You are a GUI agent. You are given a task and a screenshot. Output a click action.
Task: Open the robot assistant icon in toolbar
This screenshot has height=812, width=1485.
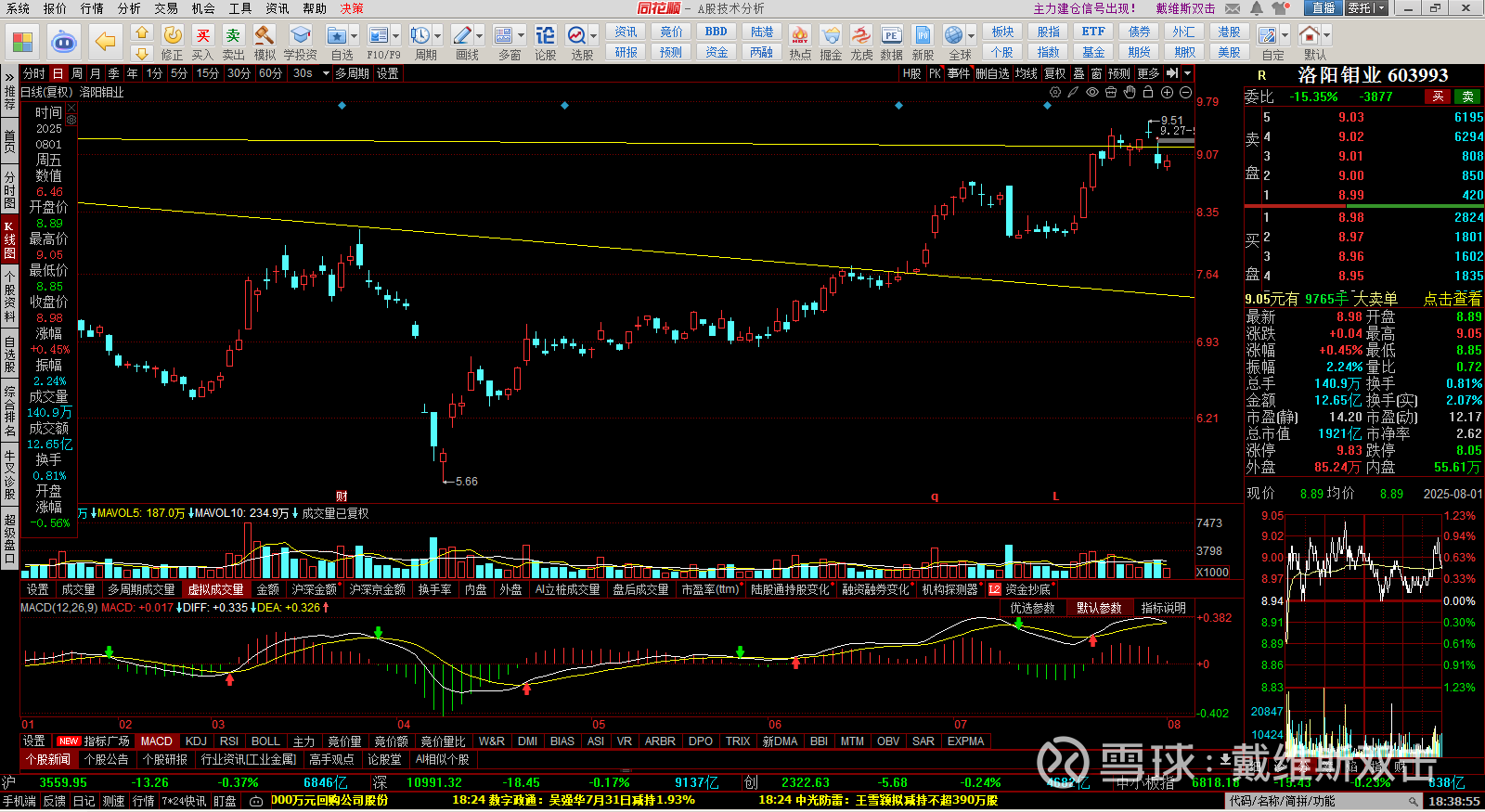[63, 42]
